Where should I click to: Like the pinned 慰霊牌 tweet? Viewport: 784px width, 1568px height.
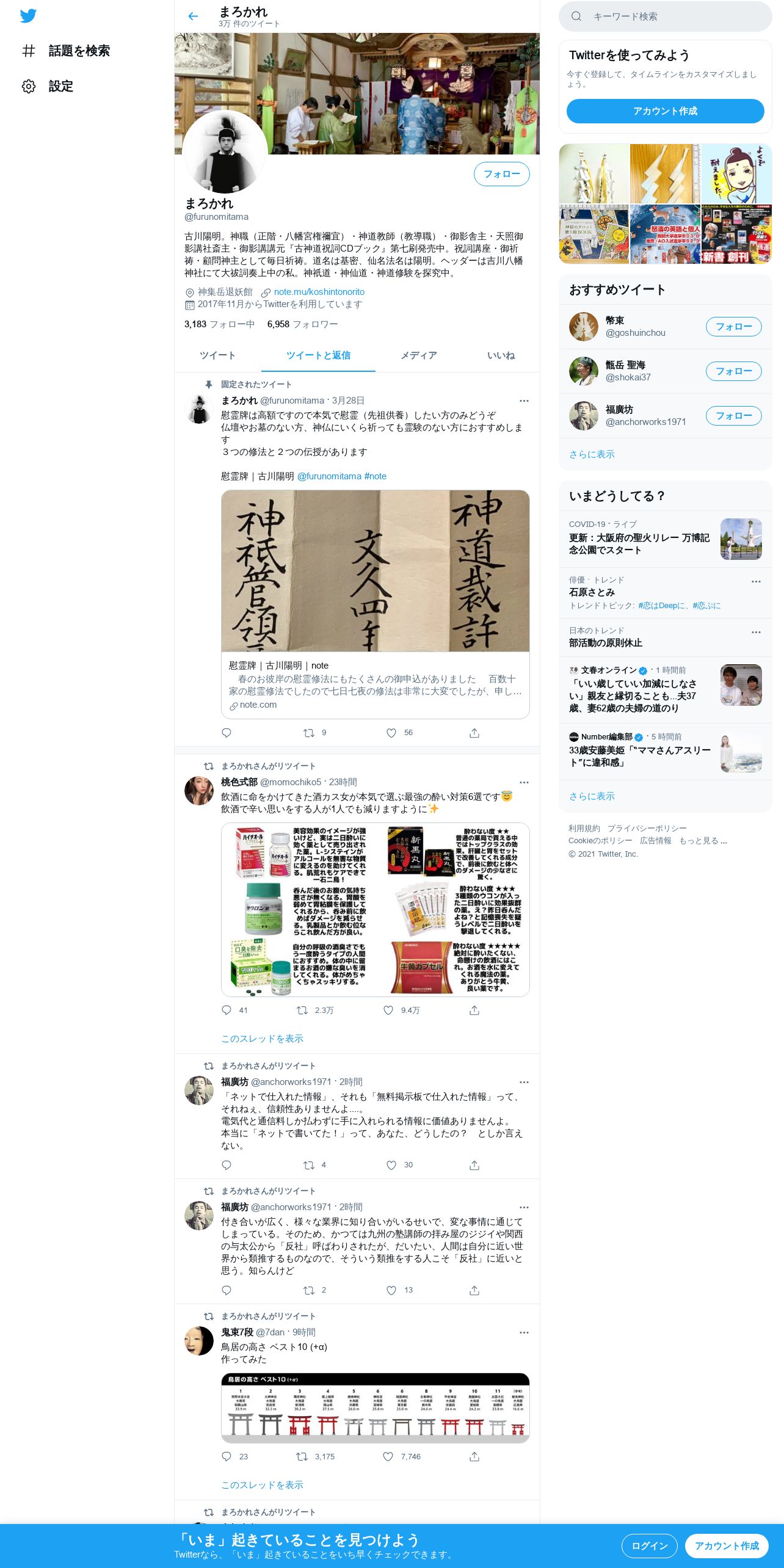(x=391, y=733)
